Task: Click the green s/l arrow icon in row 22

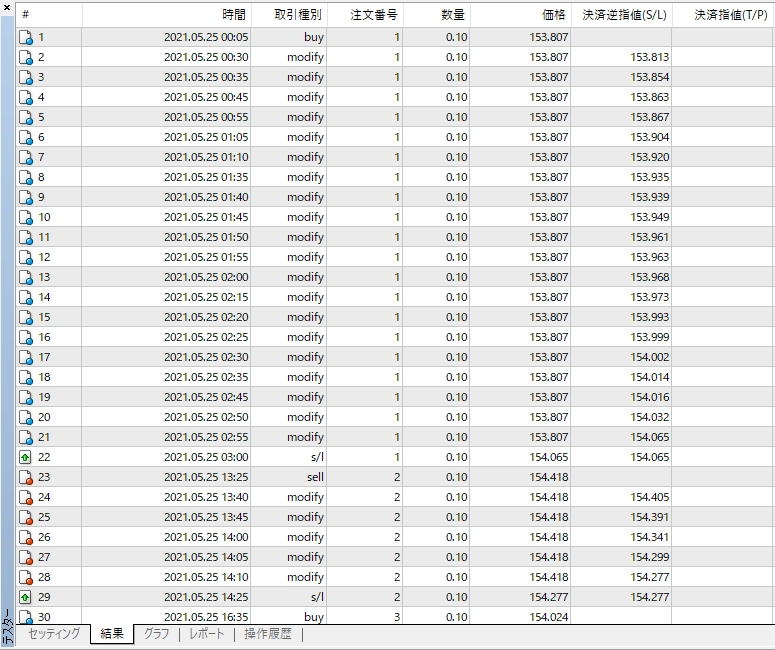Action: point(25,458)
